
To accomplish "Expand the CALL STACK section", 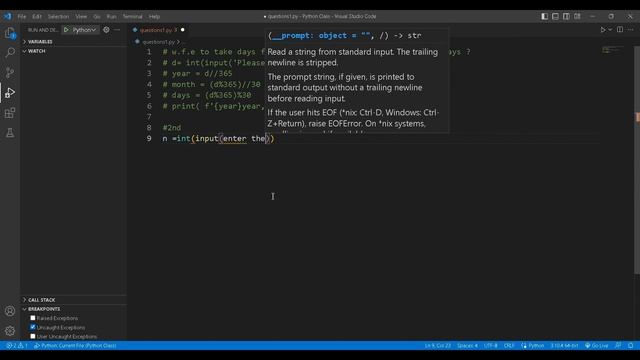I will pyautogui.click(x=73, y=300).
